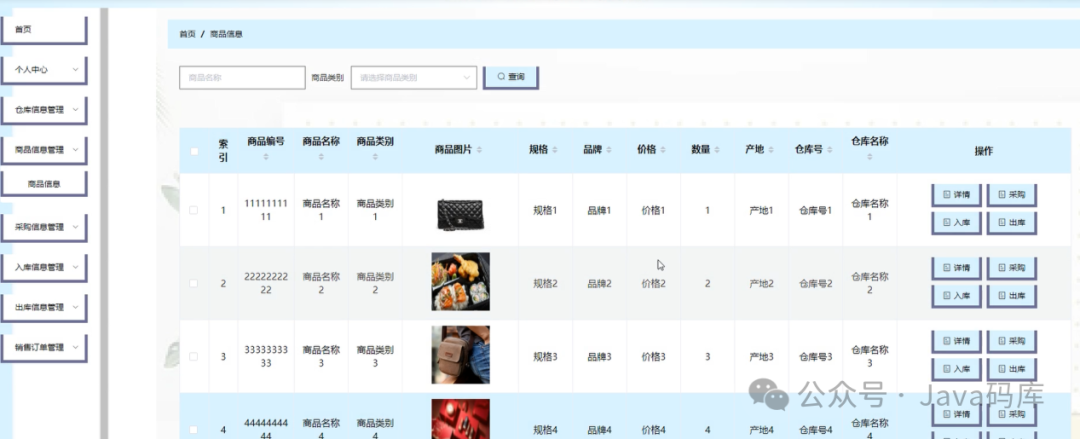Select checkbox for row 4
This screenshot has width=1080, height=439.
[194, 429]
